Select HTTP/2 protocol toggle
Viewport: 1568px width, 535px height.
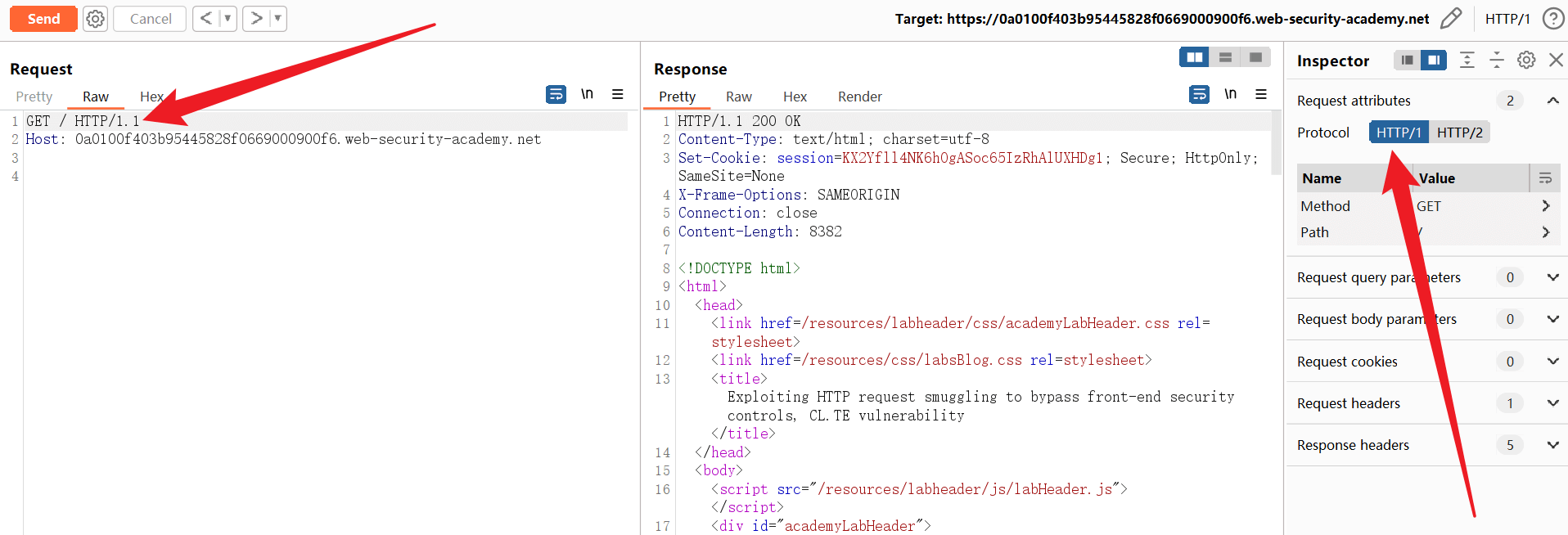pos(1459,133)
